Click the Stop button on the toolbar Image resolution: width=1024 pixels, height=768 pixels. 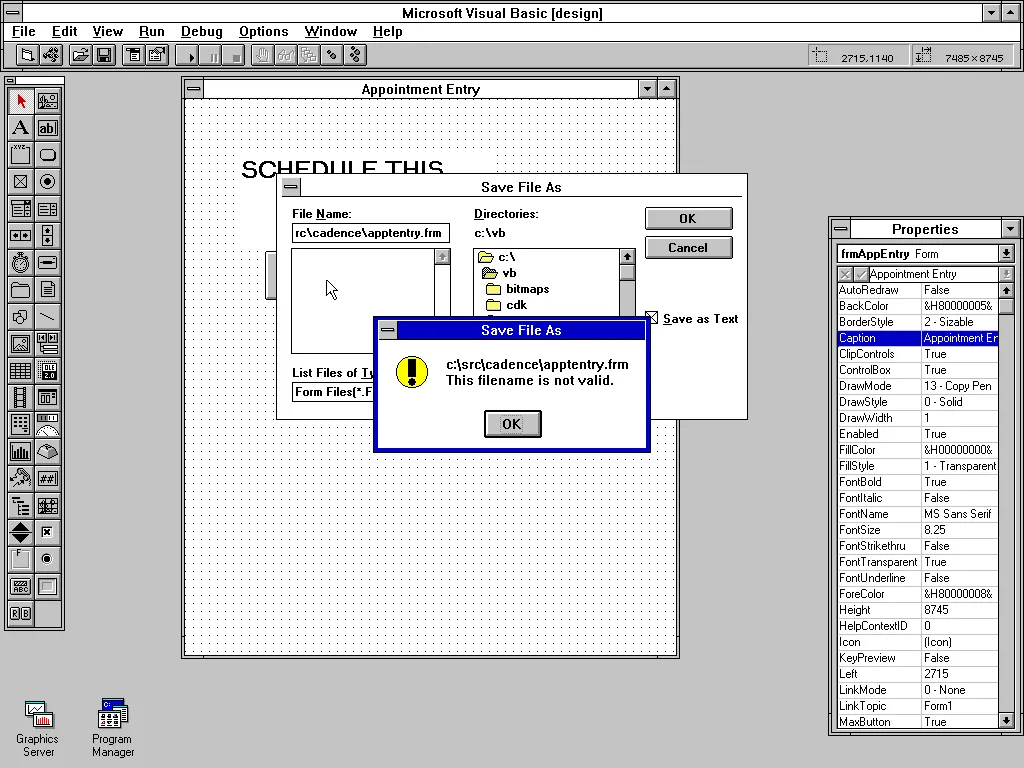click(235, 54)
